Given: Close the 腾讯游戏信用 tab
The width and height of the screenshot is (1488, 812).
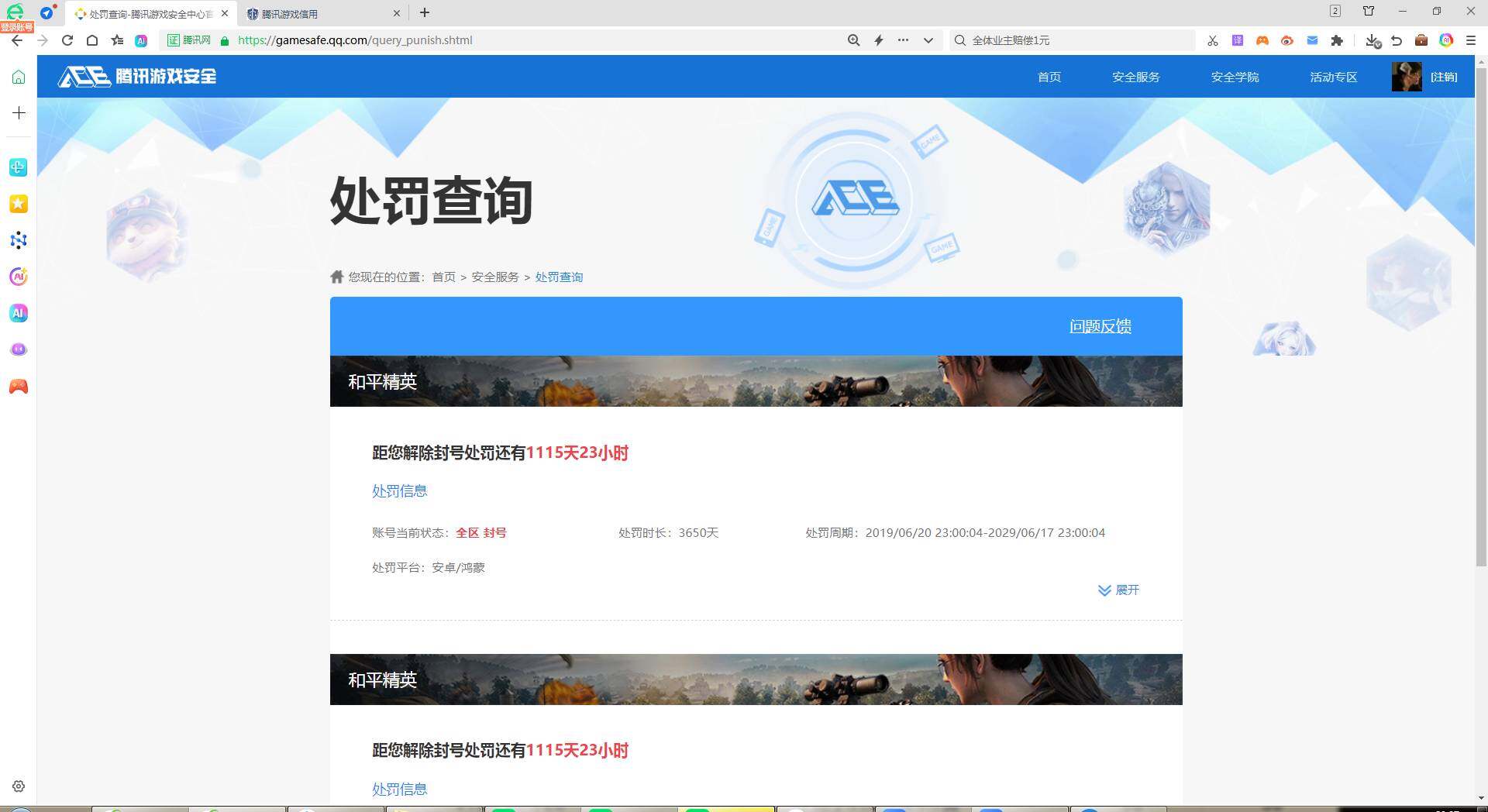Looking at the screenshot, I should (x=397, y=13).
